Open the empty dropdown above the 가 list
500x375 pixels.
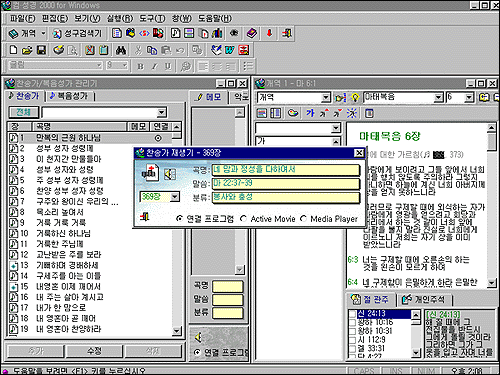pos(336,128)
